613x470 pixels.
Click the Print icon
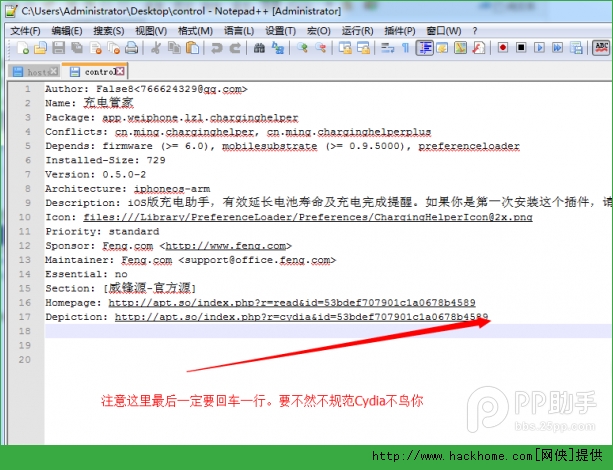click(131, 48)
